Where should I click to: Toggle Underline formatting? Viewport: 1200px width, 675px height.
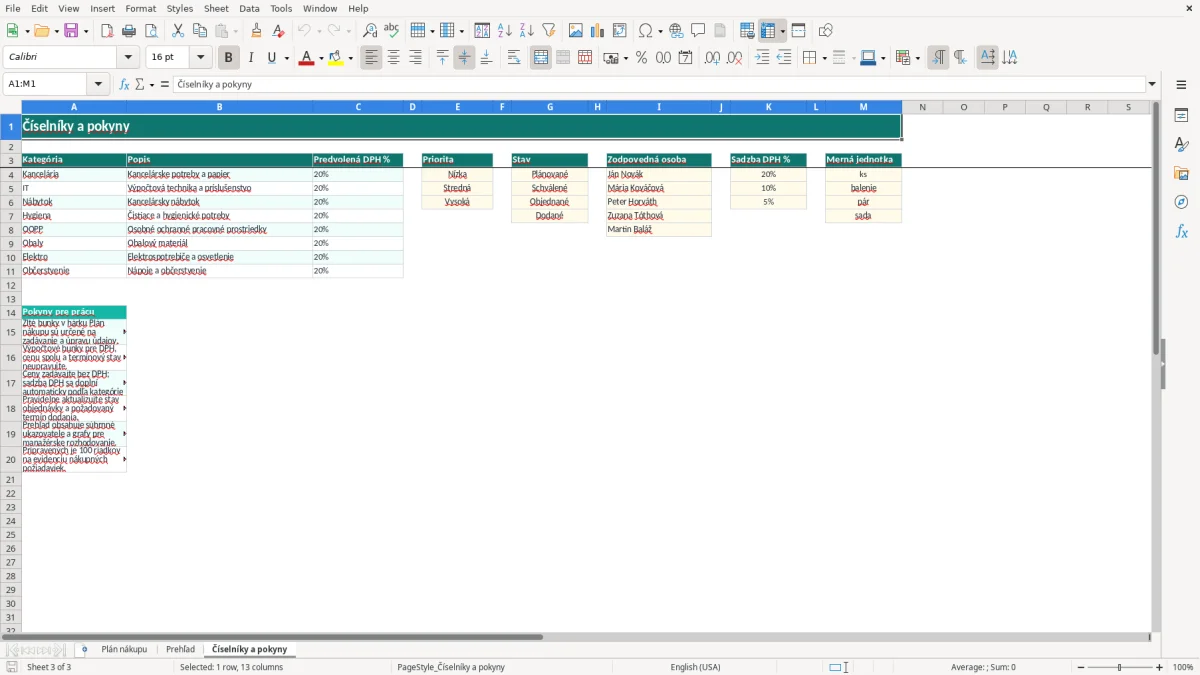click(x=271, y=58)
